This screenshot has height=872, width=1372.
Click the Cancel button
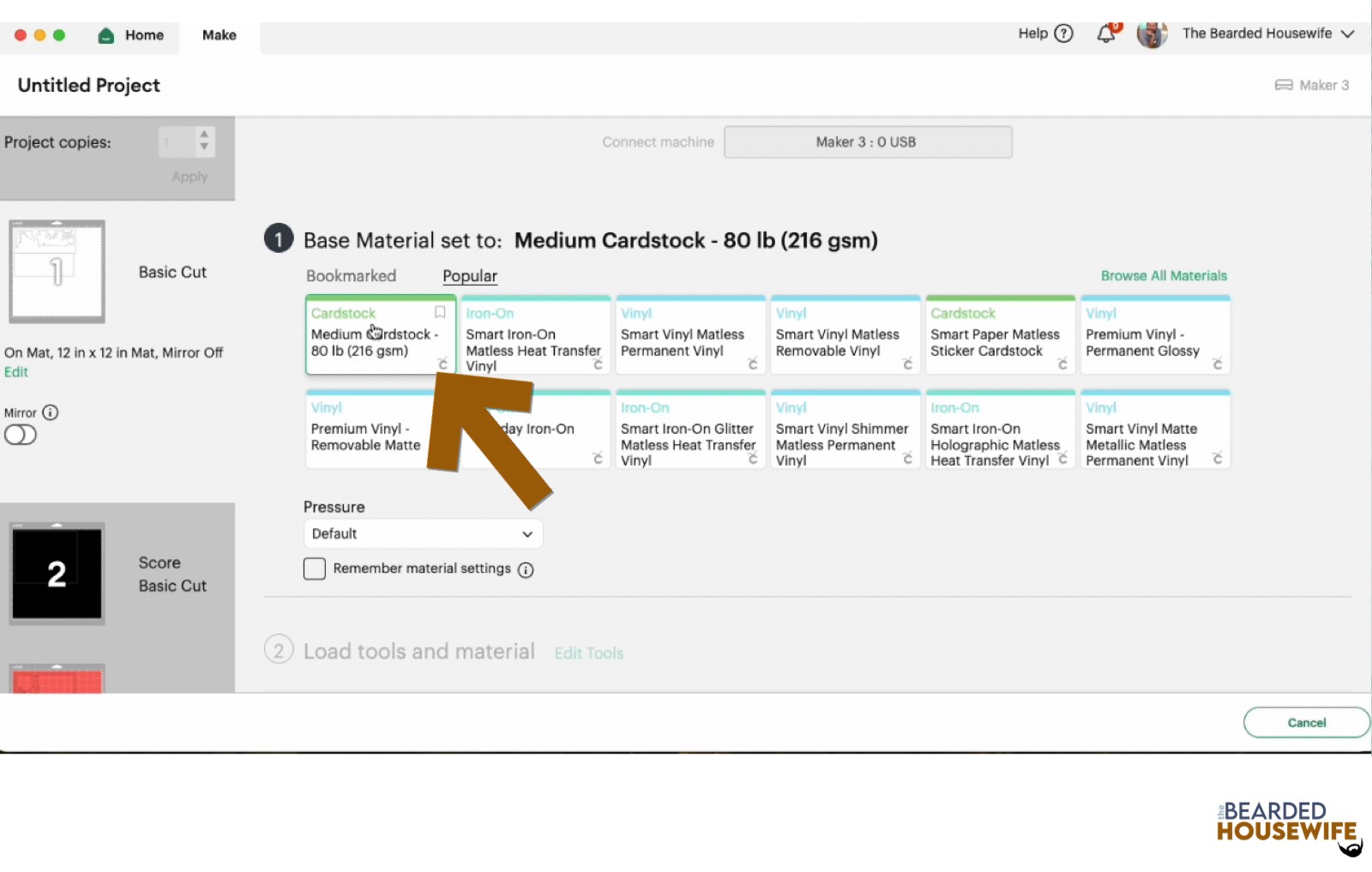pos(1305,723)
